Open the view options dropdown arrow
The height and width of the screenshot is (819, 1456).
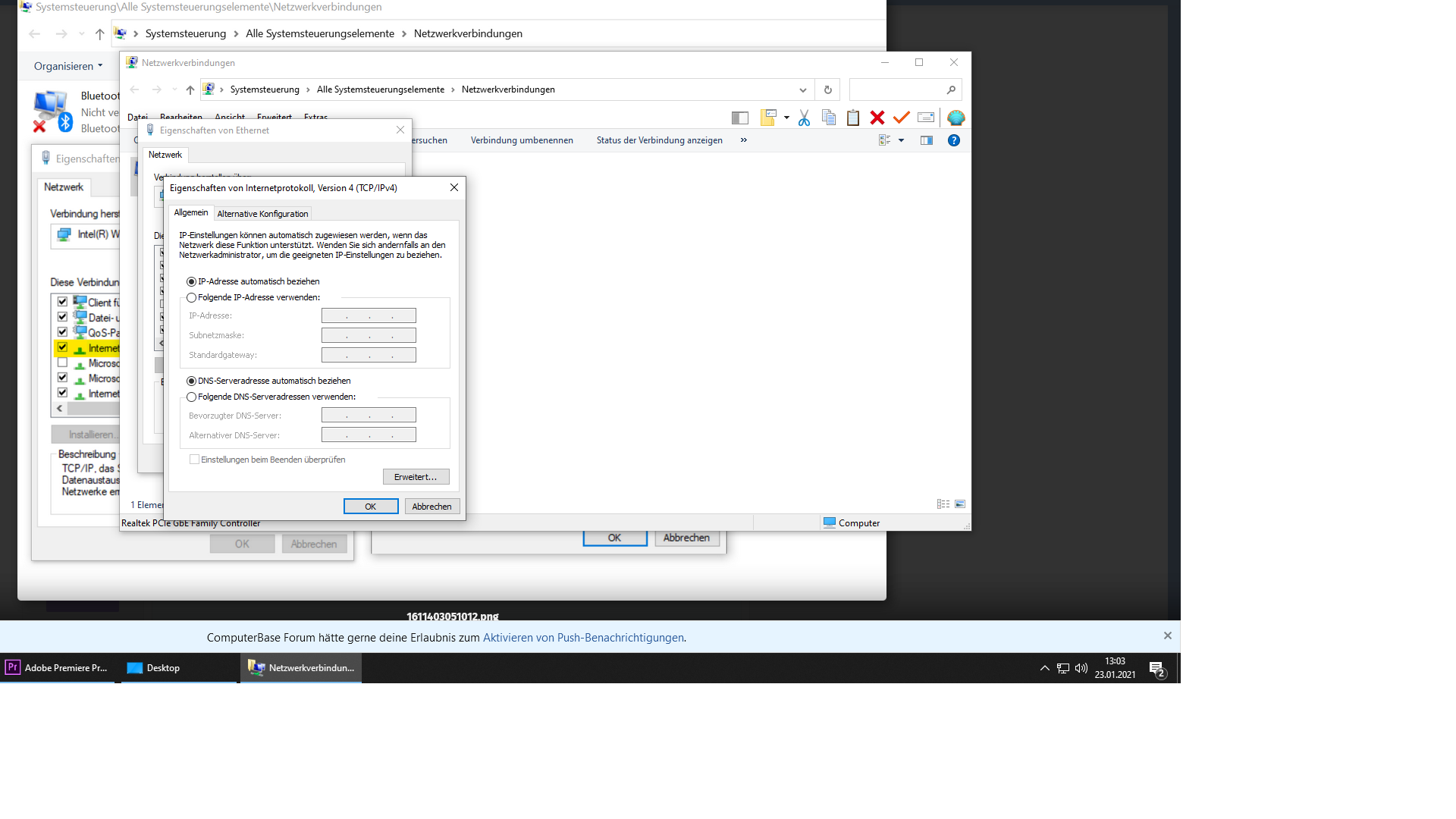(901, 140)
